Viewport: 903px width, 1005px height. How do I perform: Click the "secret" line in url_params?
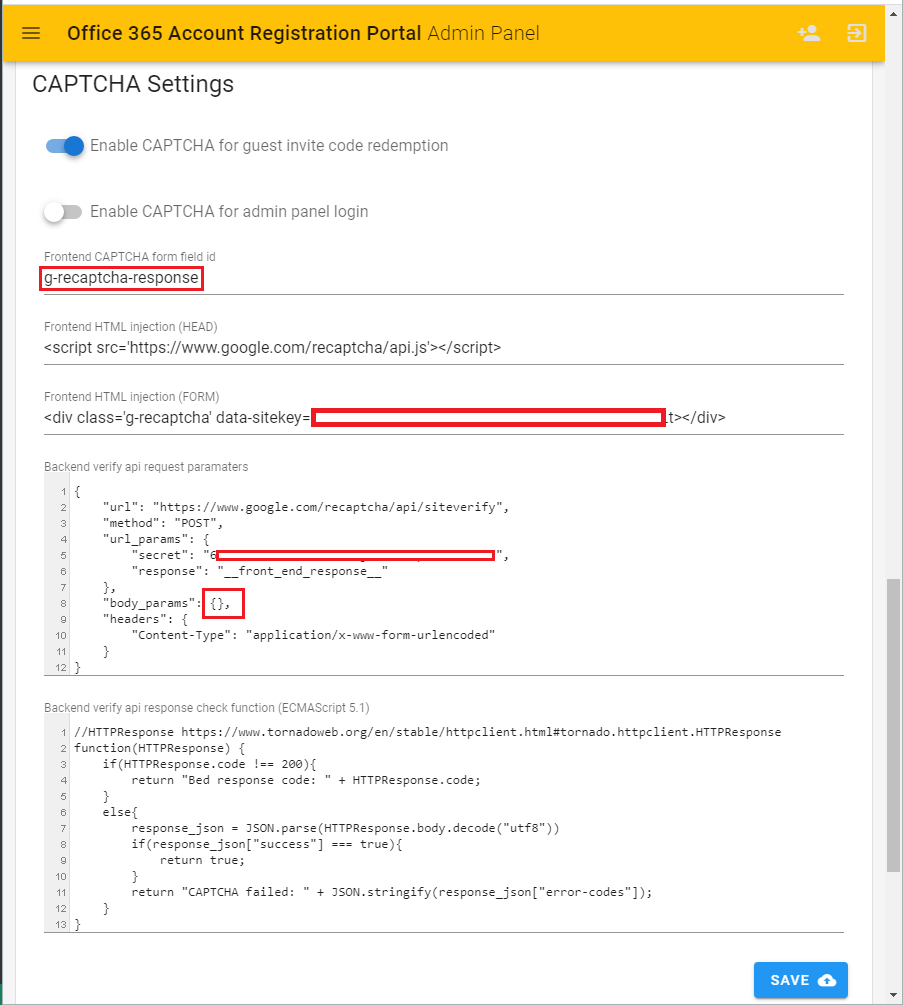pos(320,556)
